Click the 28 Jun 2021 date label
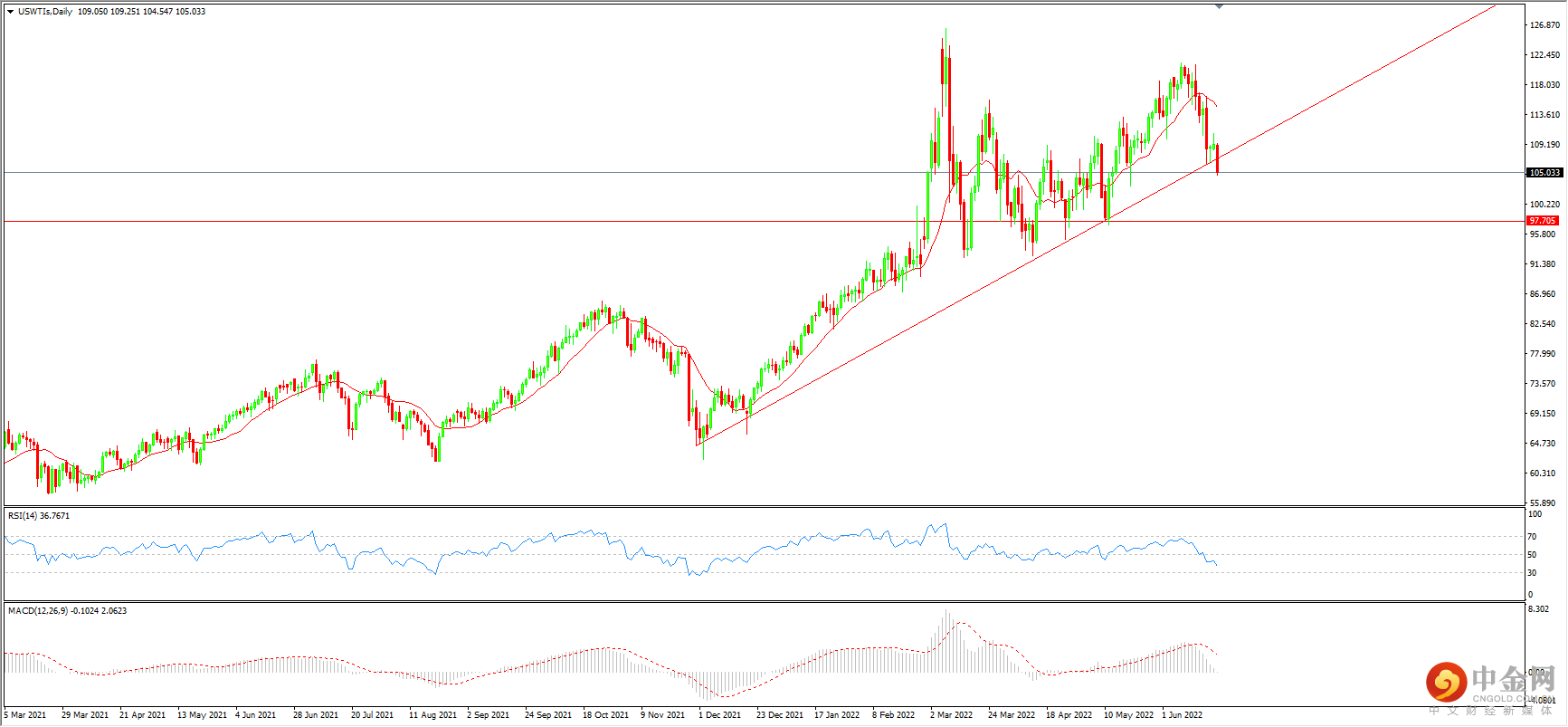1568x727 pixels. [x=316, y=715]
